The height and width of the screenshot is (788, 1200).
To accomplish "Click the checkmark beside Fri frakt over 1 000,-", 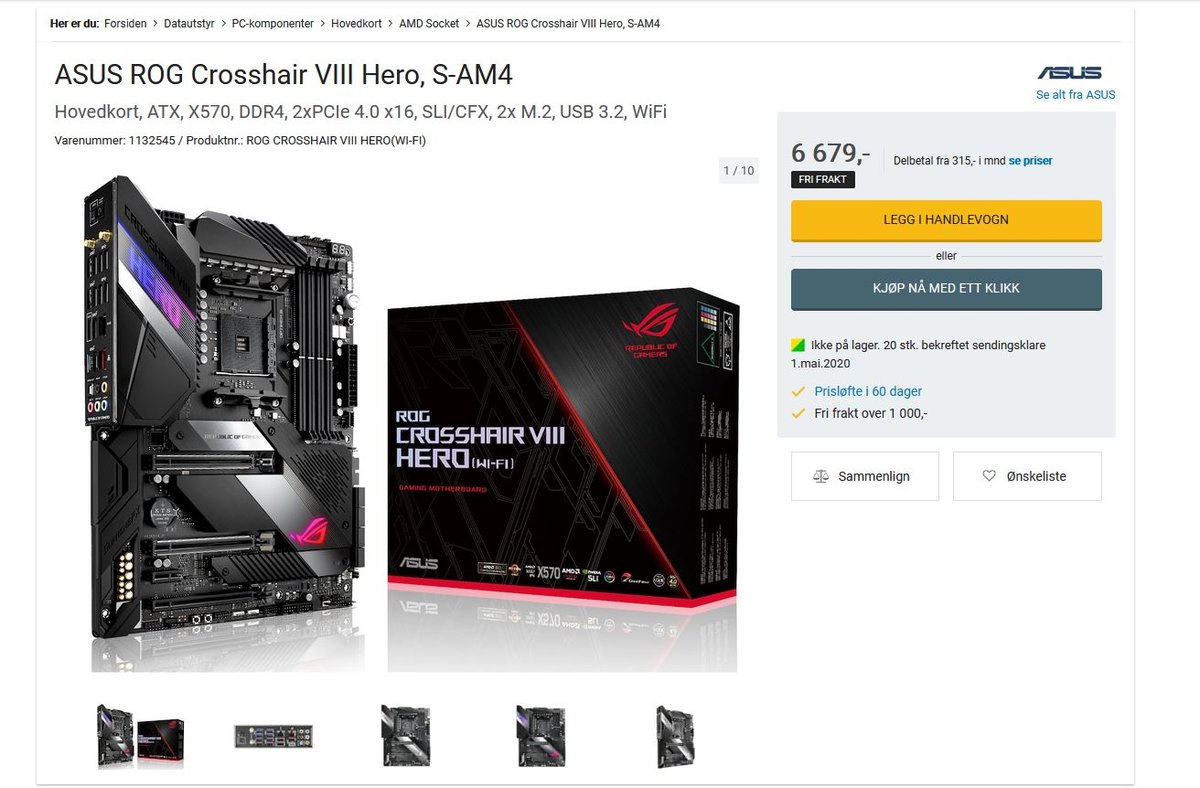I will click(798, 412).
